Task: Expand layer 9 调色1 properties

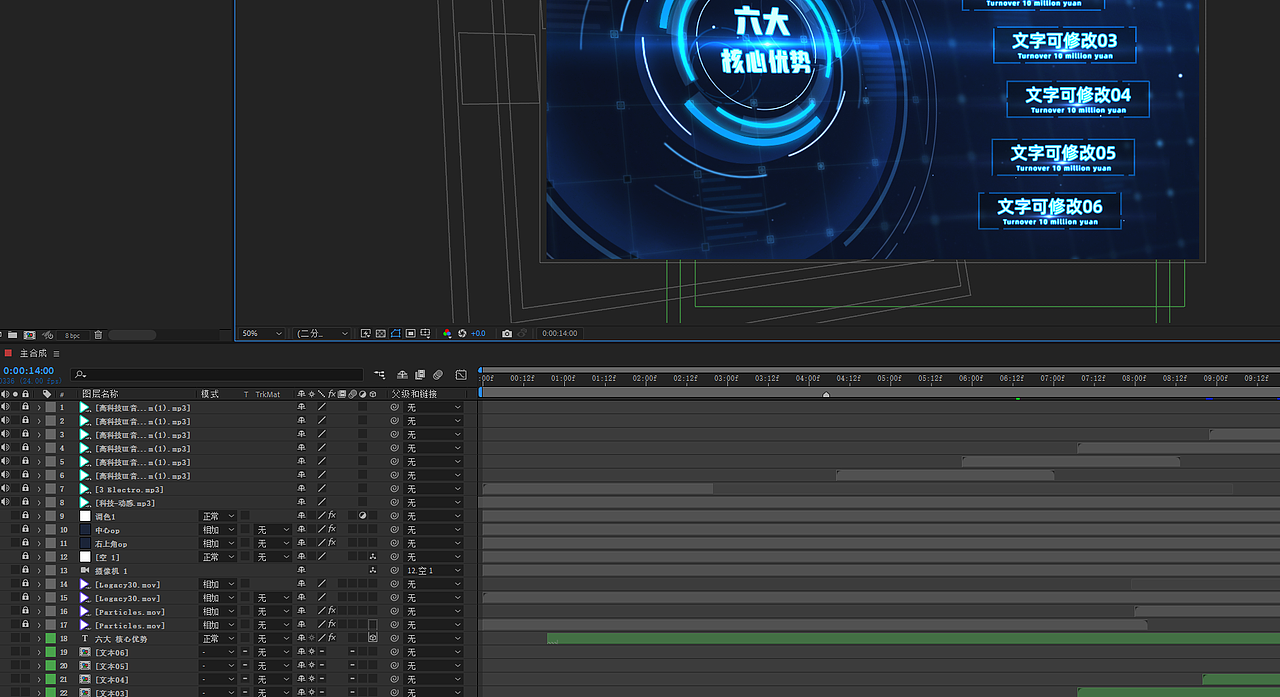Action: [39, 516]
